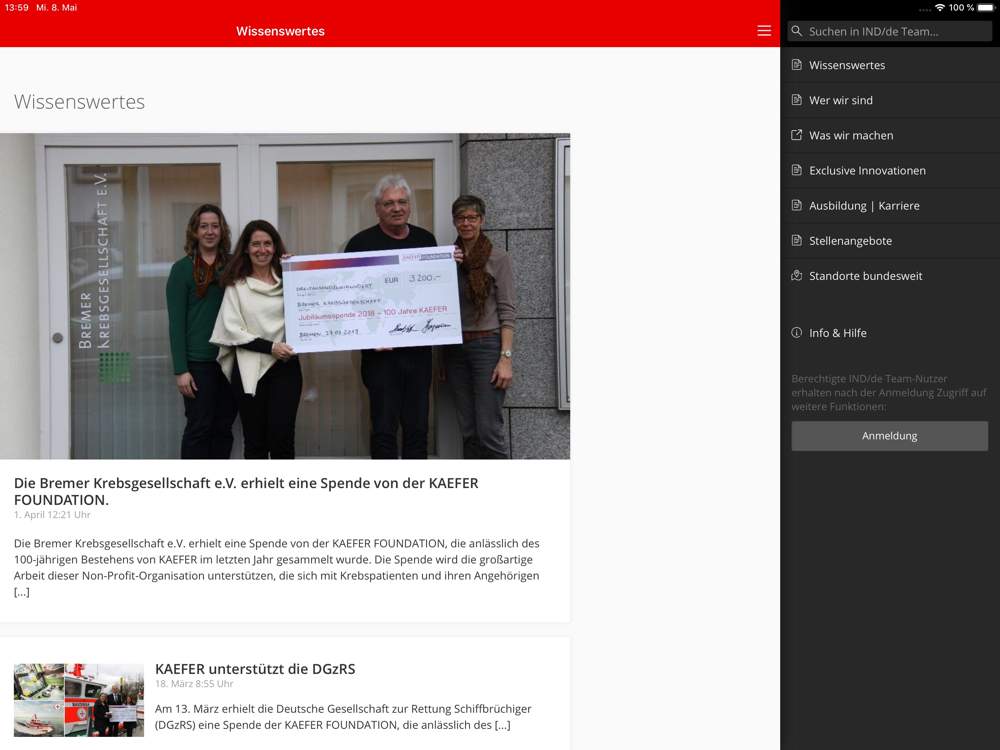This screenshot has height=750, width=1000.
Task: Go to Exclusive Innovationen
Action: [890, 170]
